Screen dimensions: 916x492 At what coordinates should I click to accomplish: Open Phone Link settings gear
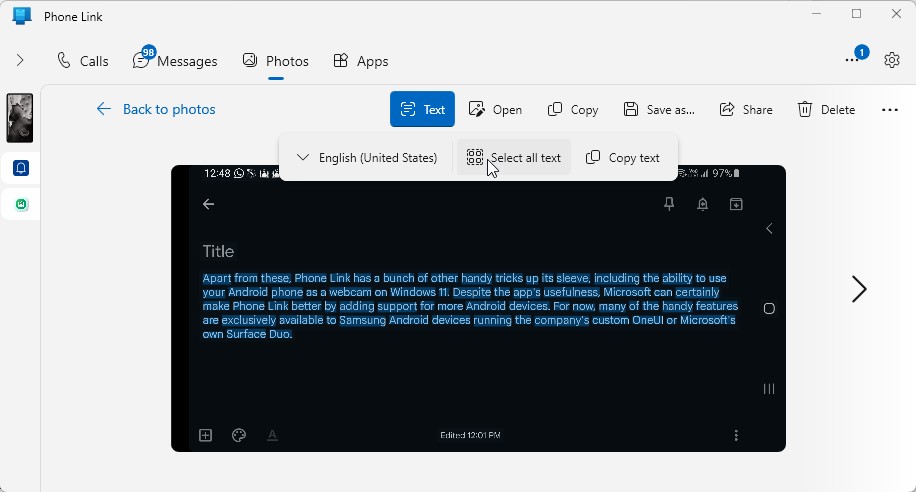(x=891, y=60)
